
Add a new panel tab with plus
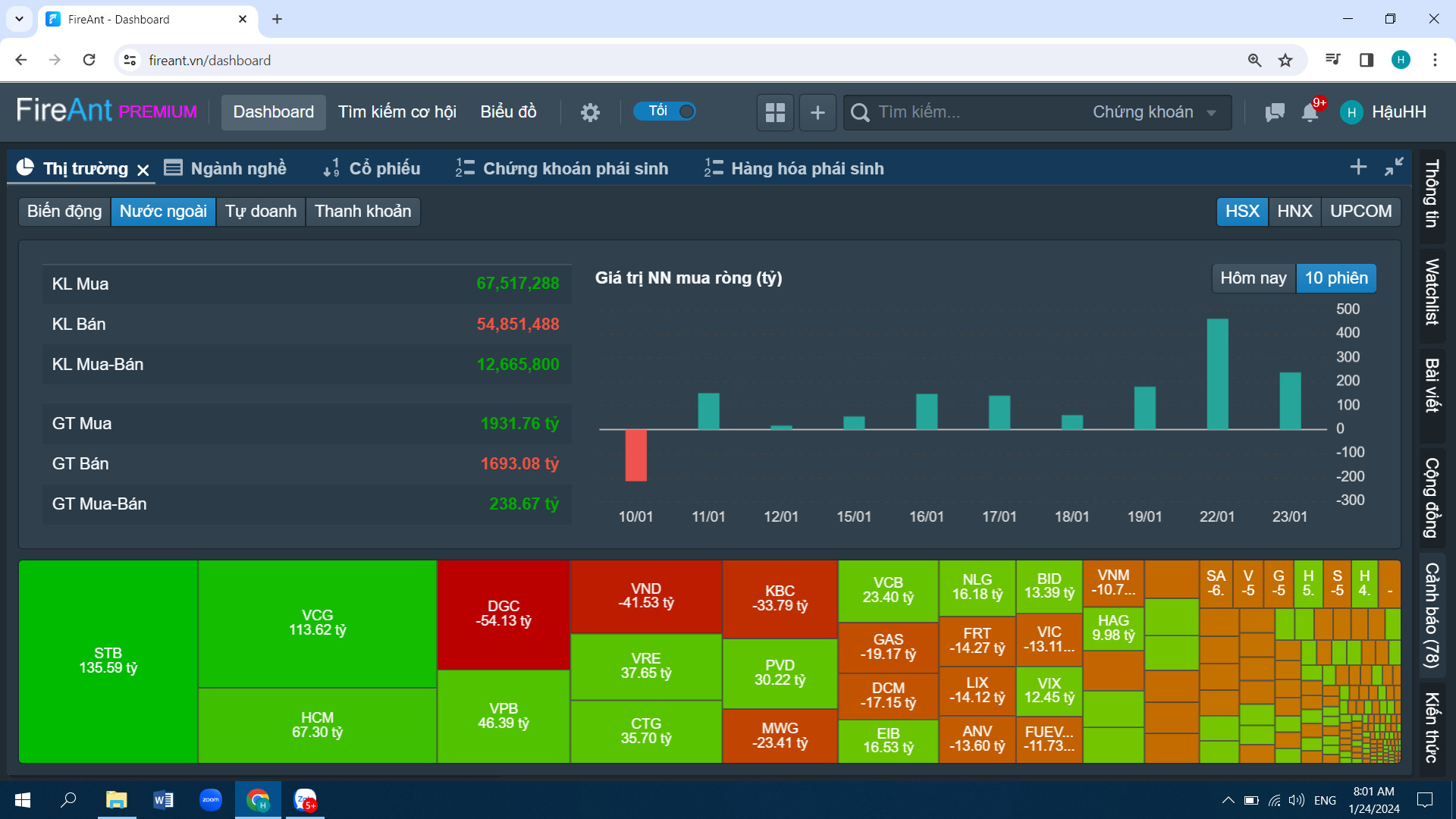[1358, 167]
